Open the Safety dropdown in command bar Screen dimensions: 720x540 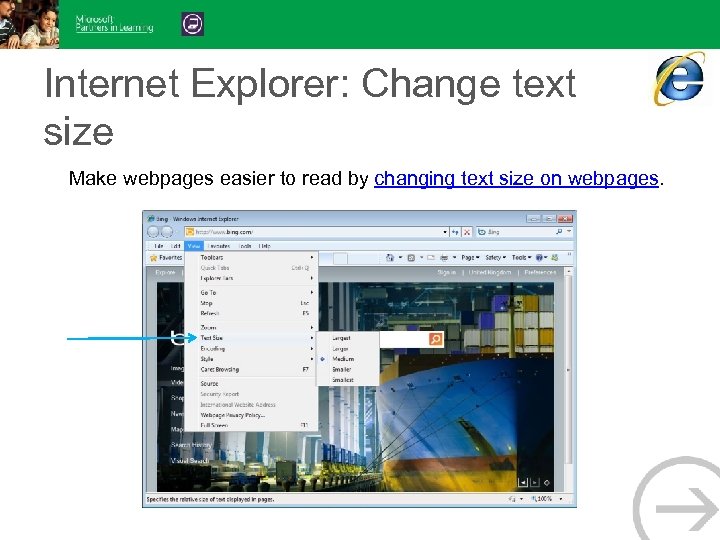[x=495, y=258]
